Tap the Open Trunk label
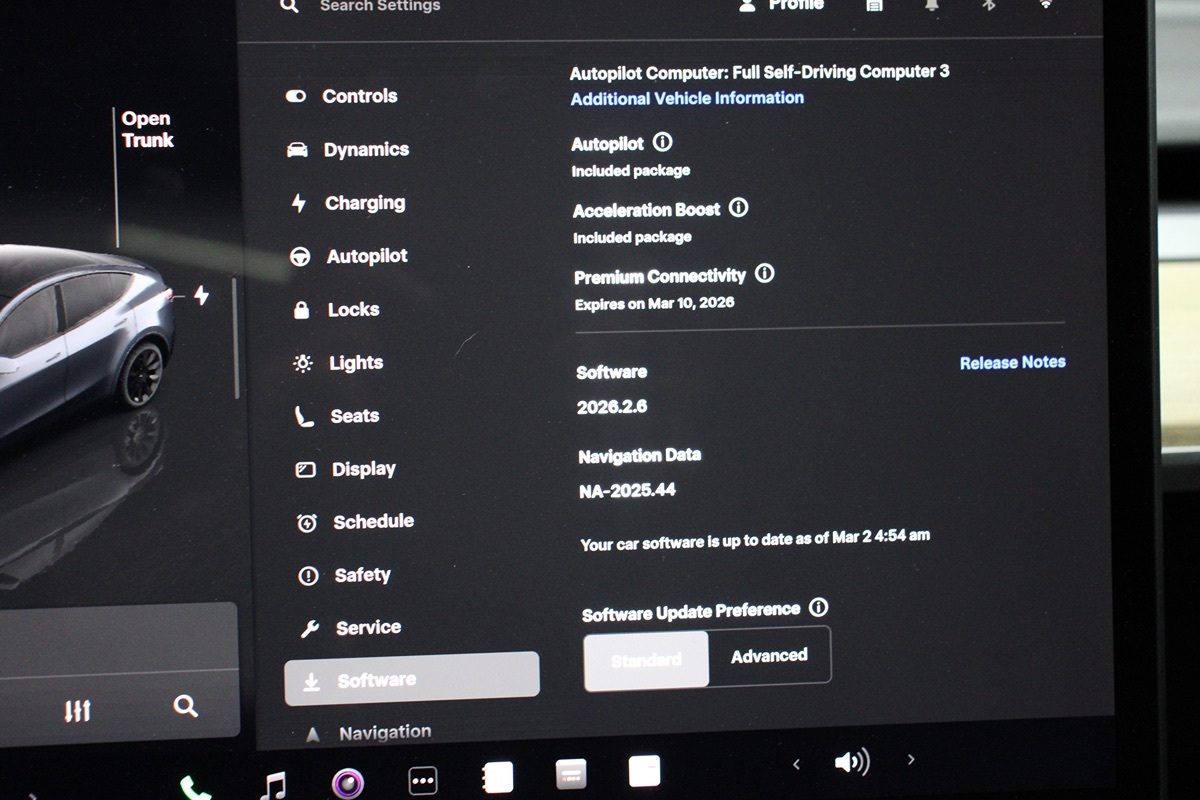This screenshot has height=800, width=1200. coord(147,130)
